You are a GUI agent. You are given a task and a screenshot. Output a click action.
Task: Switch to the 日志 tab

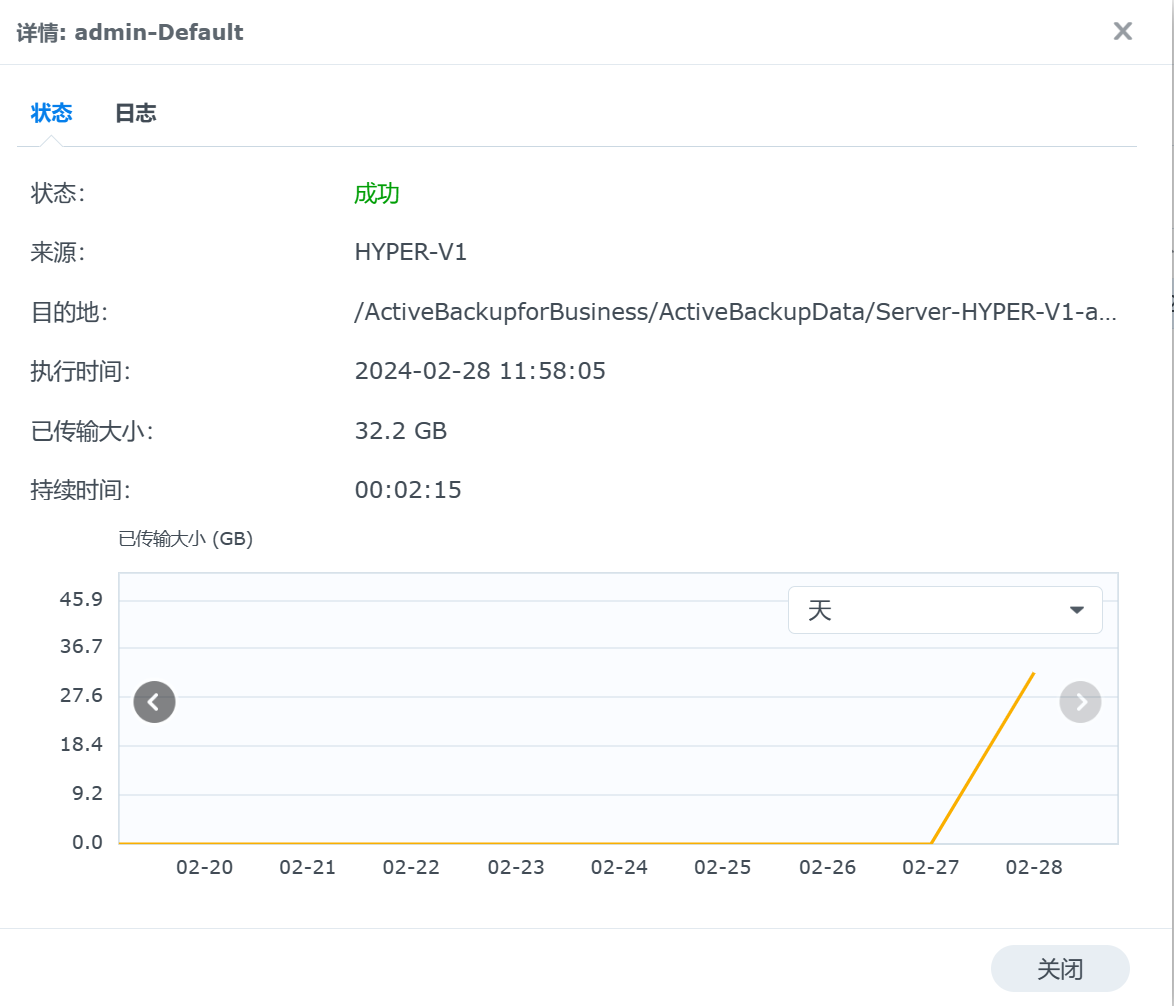[x=136, y=113]
